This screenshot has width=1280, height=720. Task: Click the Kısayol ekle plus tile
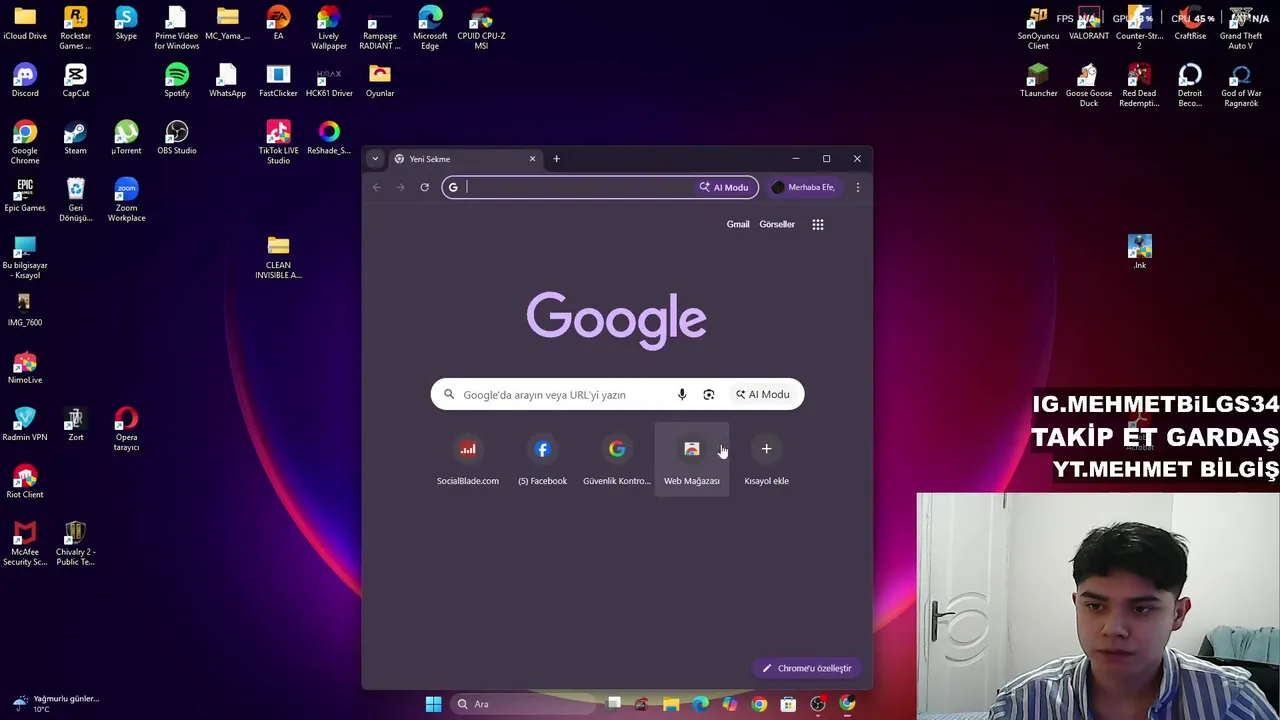[x=766, y=461]
